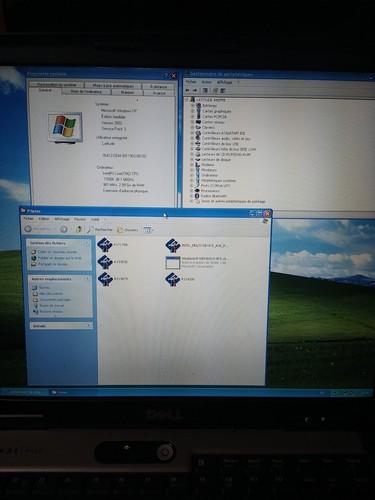Image resolution: width=375 pixels, height=500 pixels.
Task: Switch to the Matériel tab
Action: point(127,92)
